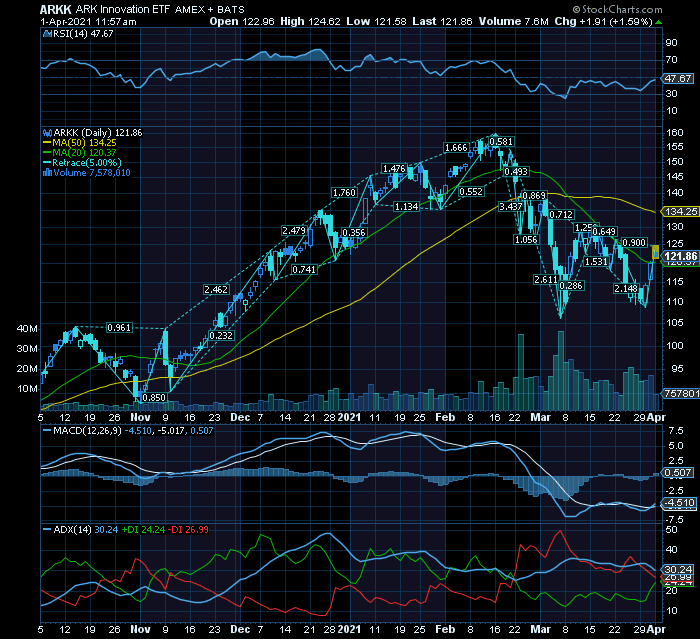The image size is (700, 639).
Task: Select the Open 122.96 value
Action: click(x=242, y=21)
